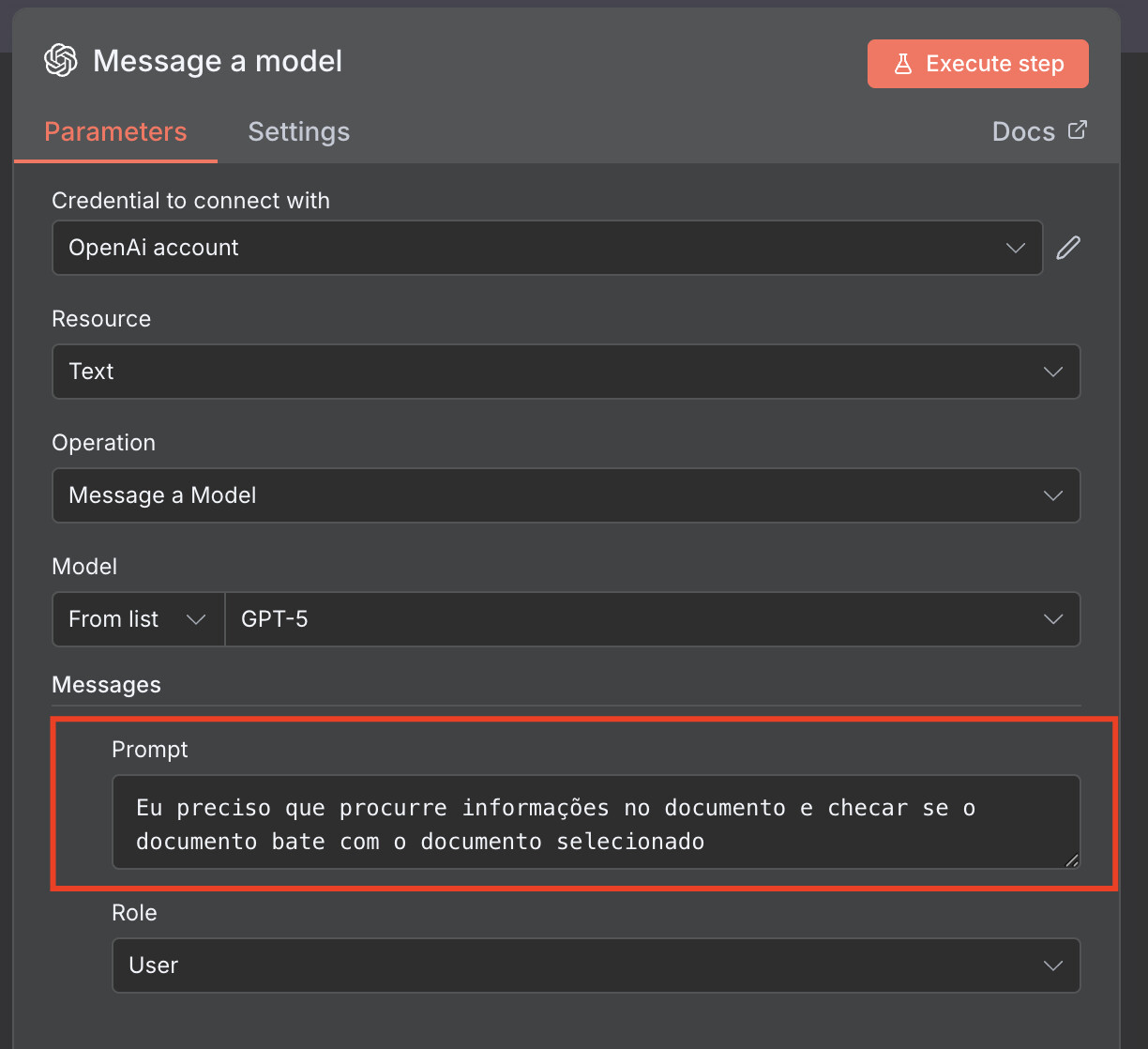The width and height of the screenshot is (1148, 1049).
Task: Click the chevron arrow in Role field
Action: pos(1052,965)
